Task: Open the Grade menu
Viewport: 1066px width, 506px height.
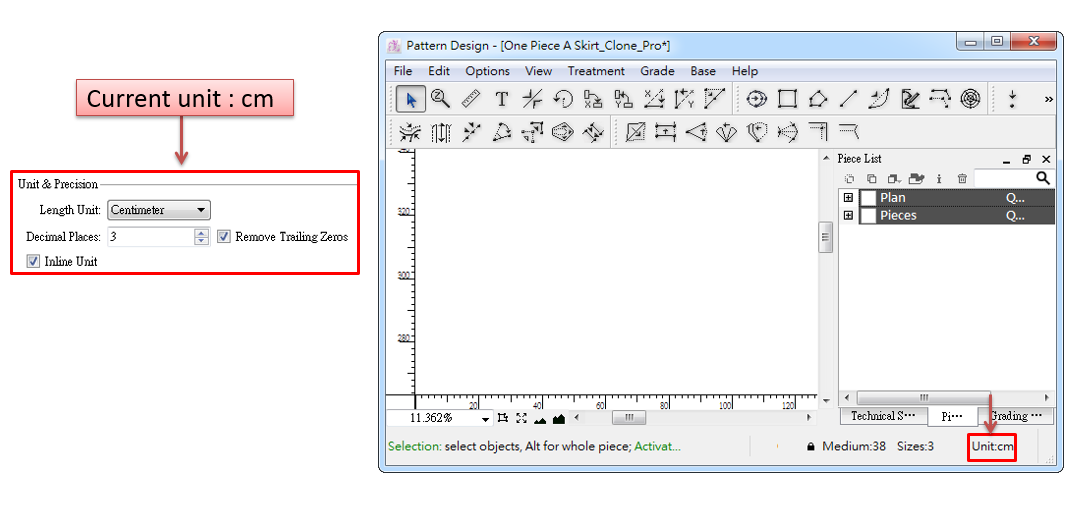Action: click(657, 71)
